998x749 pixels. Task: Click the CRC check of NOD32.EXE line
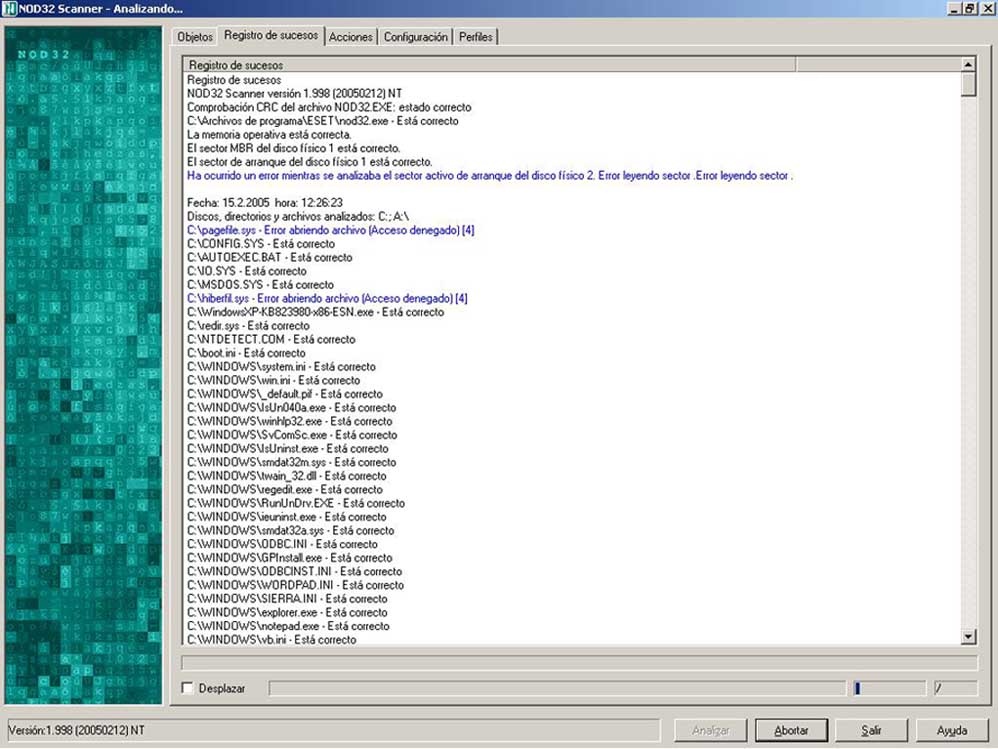coord(329,108)
